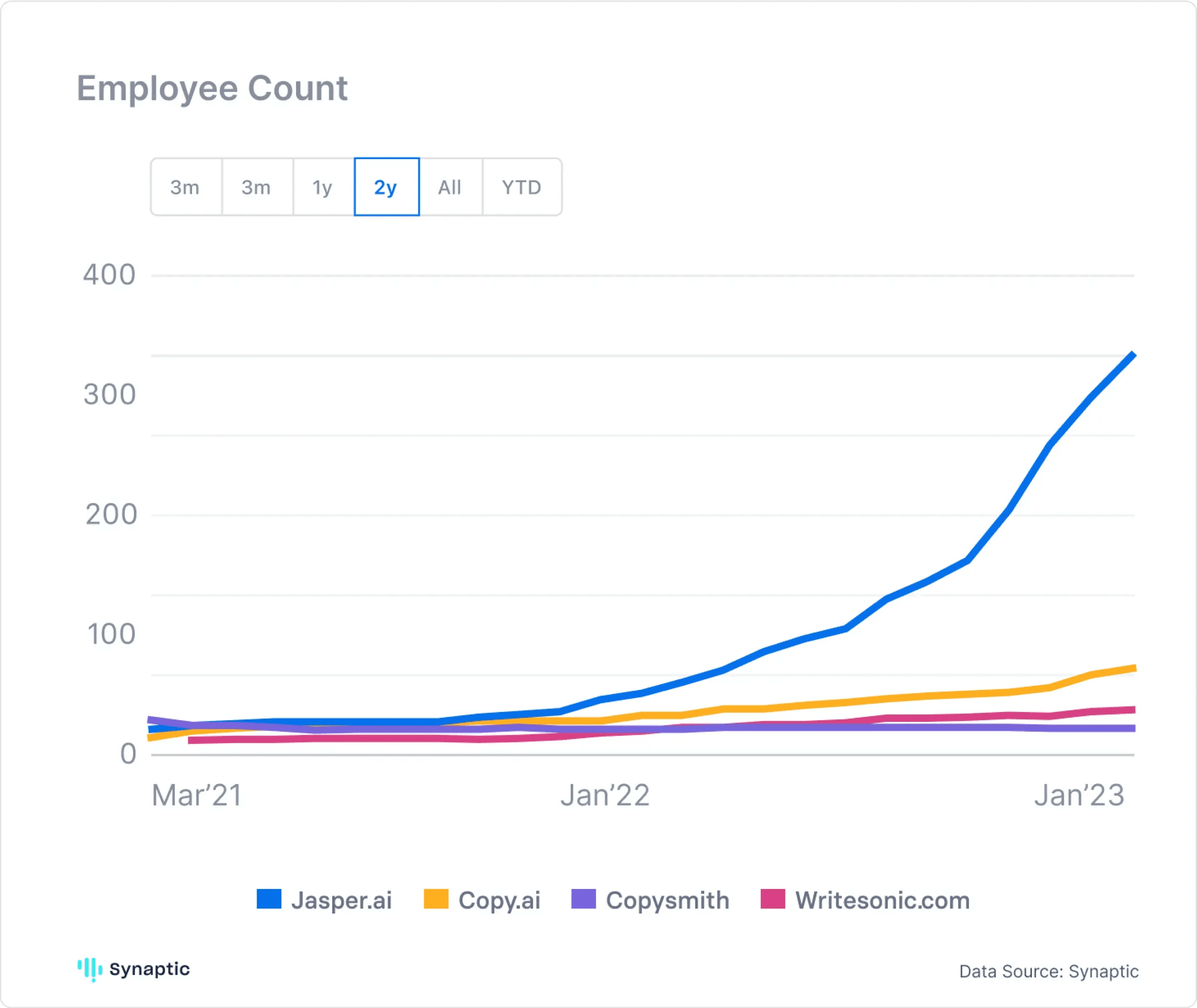The image size is (1197, 1008).
Task: Select the 1y time range tab
Action: (x=323, y=187)
